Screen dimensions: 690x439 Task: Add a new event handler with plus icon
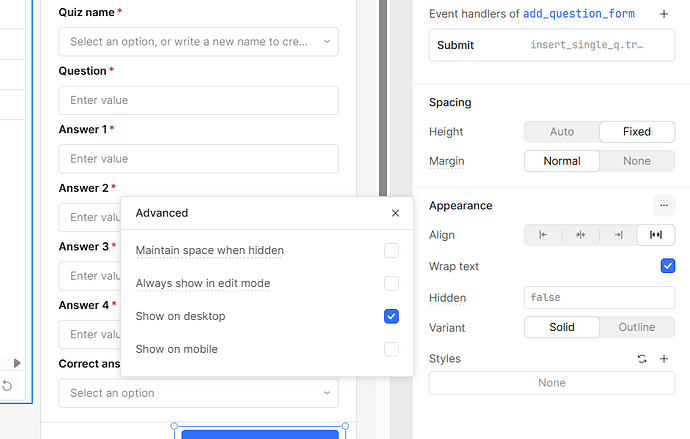point(663,14)
